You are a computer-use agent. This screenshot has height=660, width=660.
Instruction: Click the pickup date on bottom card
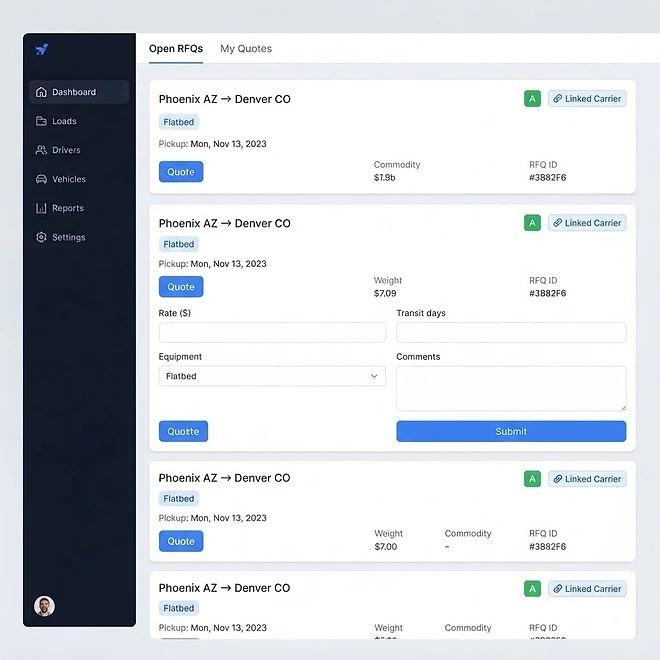point(228,628)
